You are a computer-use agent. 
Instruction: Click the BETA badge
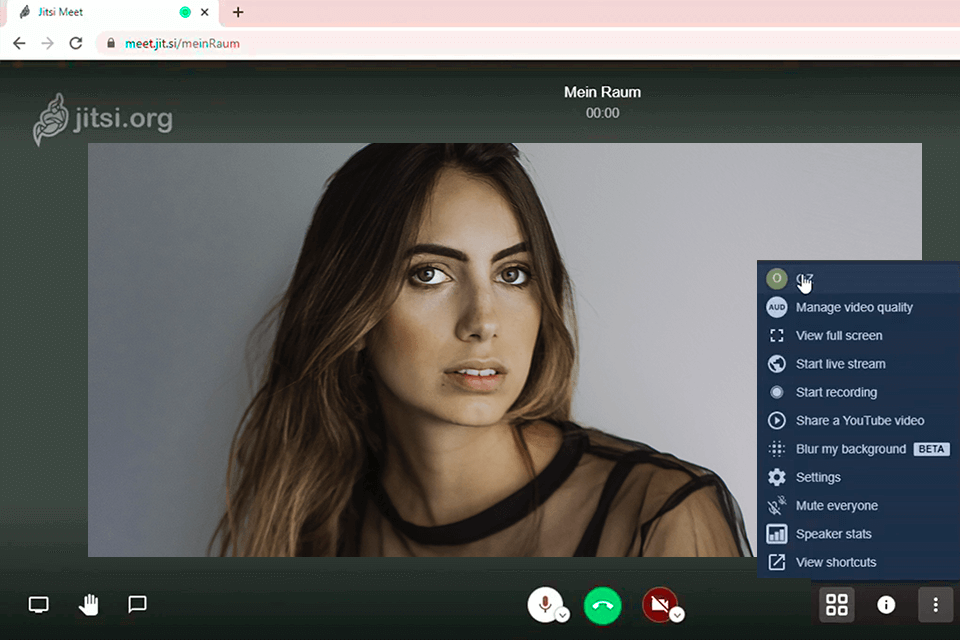(931, 449)
